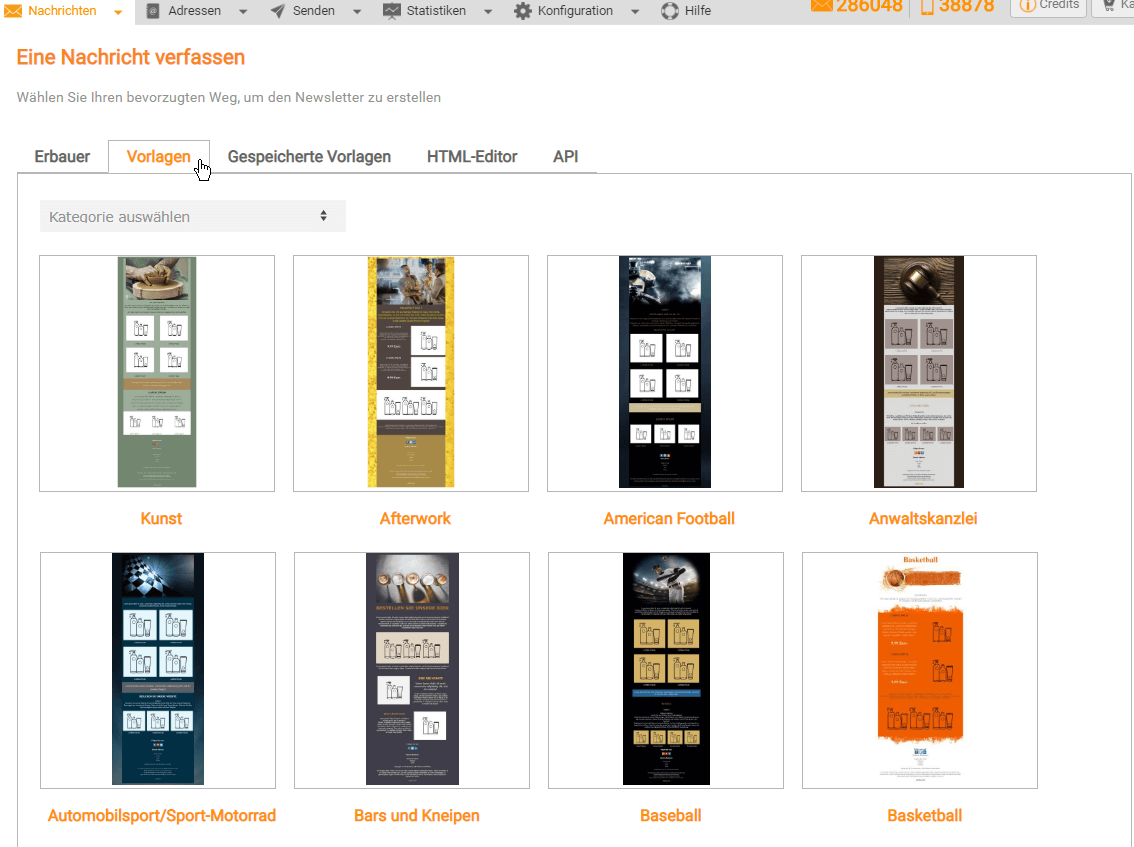1134x847 pixels.
Task: Click the orange email credits envelope icon
Action: [821, 6]
